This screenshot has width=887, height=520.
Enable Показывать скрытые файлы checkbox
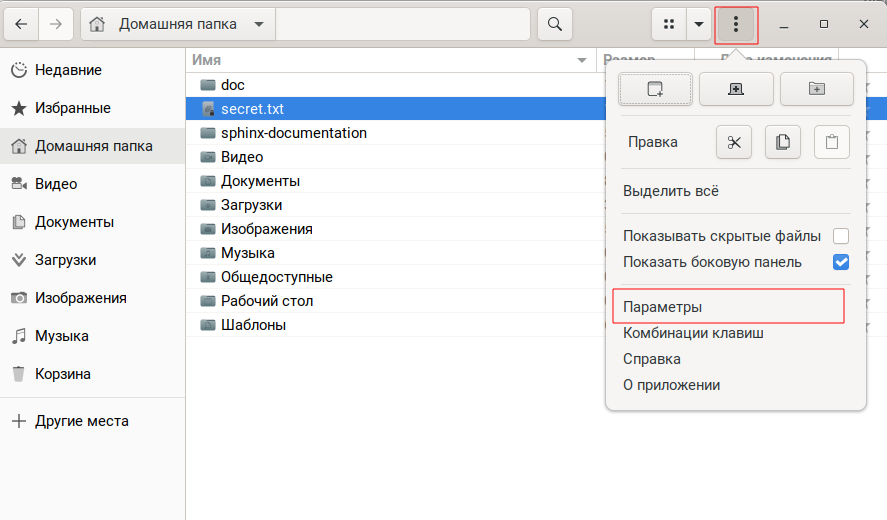point(841,236)
